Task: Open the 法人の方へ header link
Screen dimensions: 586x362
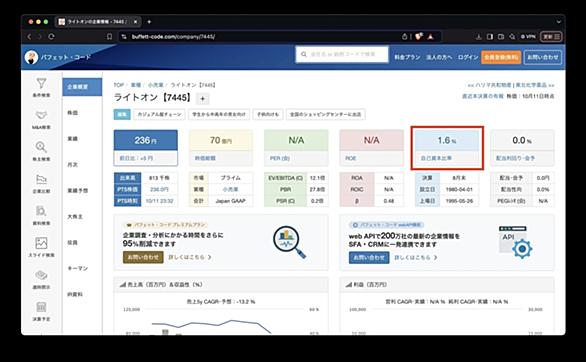Action: [439, 57]
